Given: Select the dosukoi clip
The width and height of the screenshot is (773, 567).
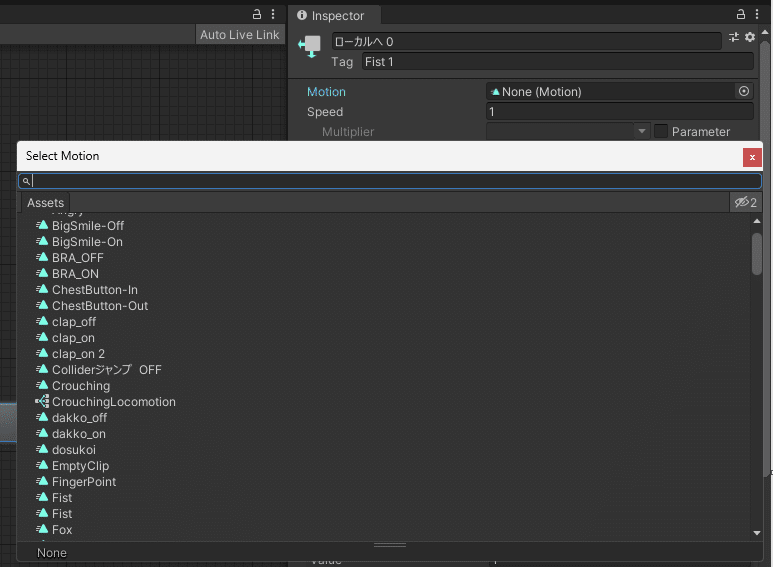Looking at the screenshot, I should click(x=74, y=450).
